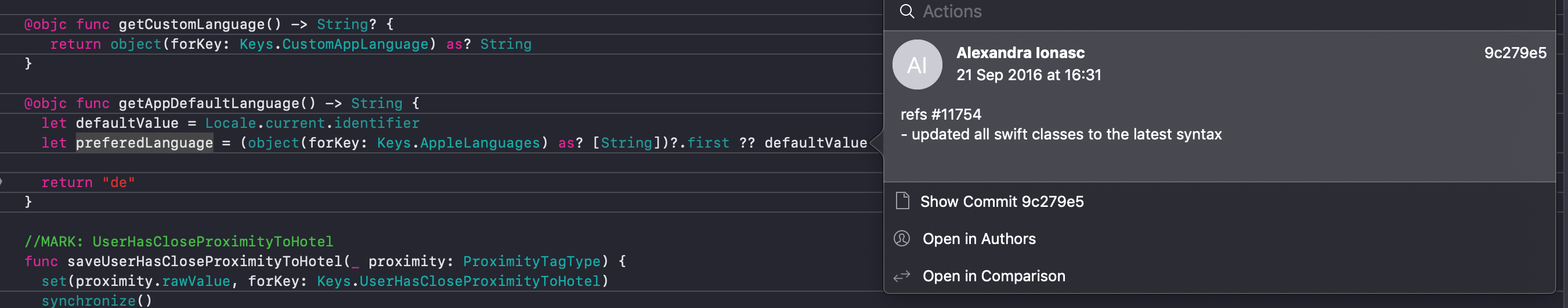The width and height of the screenshot is (1568, 308).
Task: Choose Open in Comparison
Action: pyautogui.click(x=993, y=276)
